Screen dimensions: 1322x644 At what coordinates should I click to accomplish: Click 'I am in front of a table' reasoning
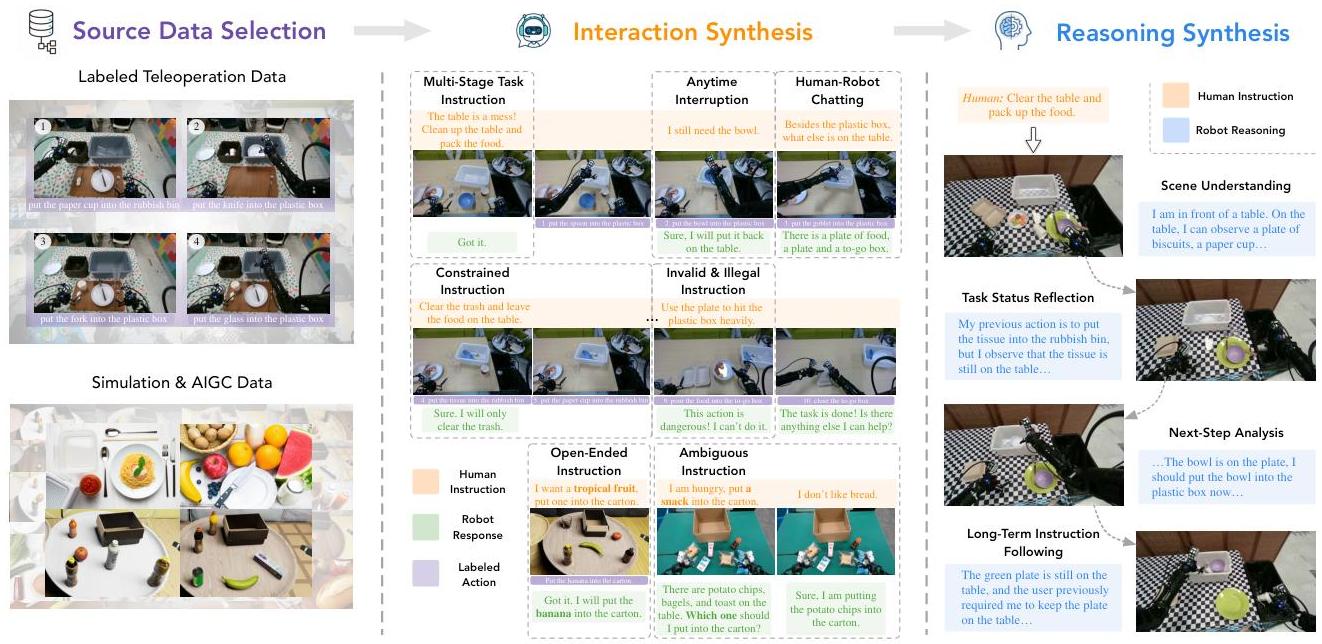pyautogui.click(x=1227, y=229)
